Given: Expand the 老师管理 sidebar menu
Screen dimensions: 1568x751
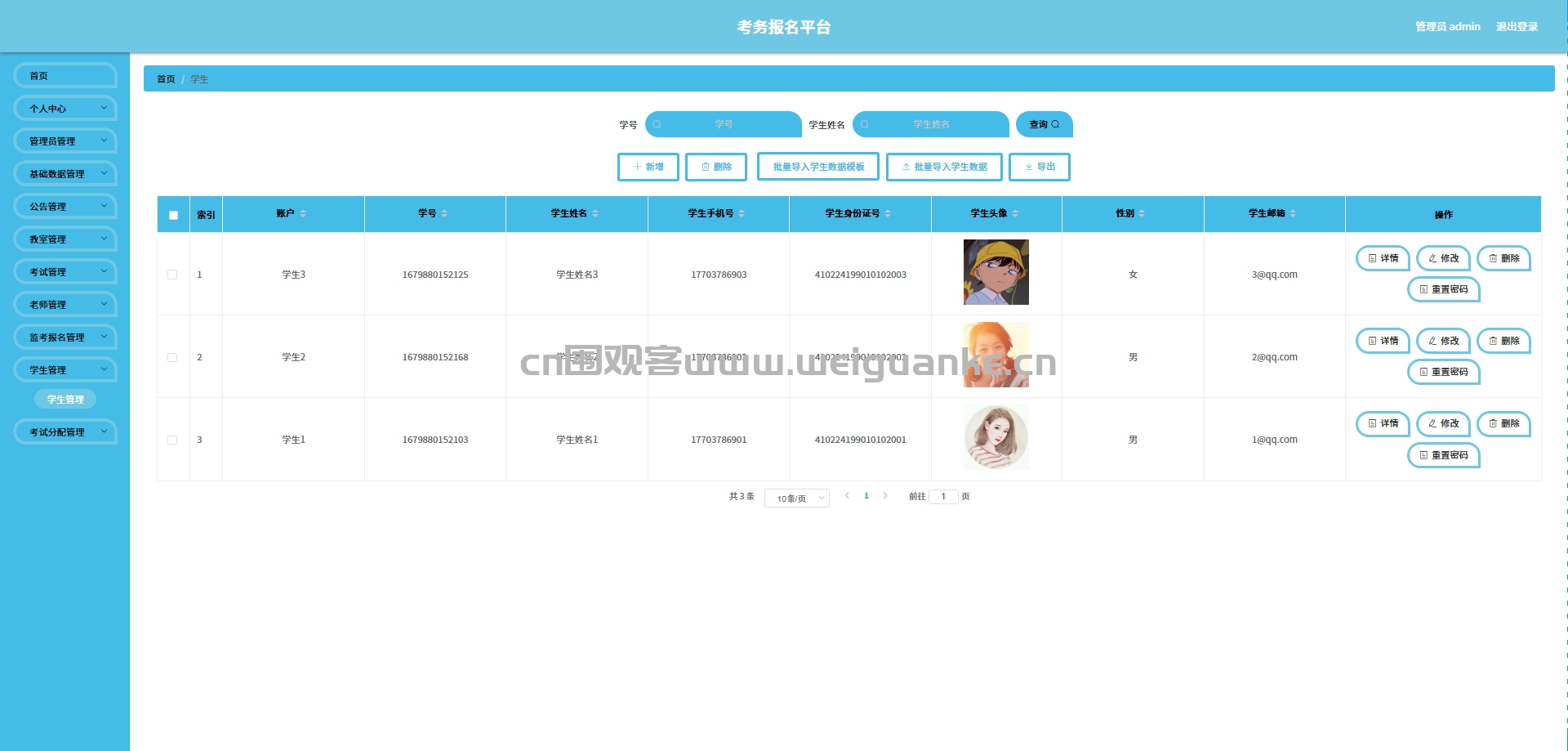Looking at the screenshot, I should (65, 304).
